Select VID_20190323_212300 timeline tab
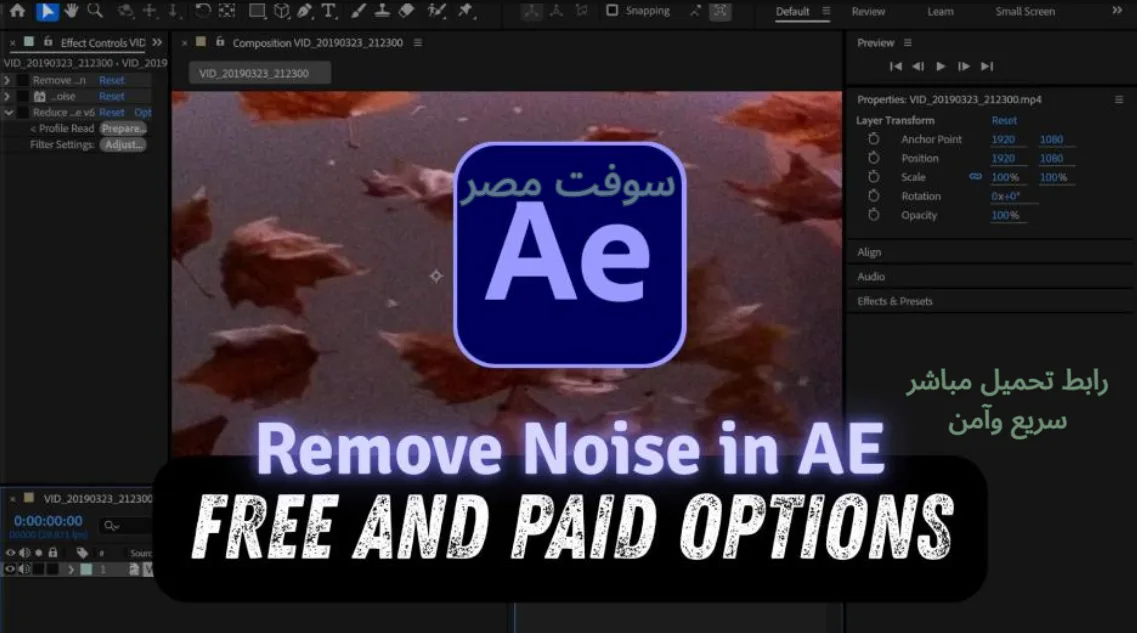 click(97, 499)
